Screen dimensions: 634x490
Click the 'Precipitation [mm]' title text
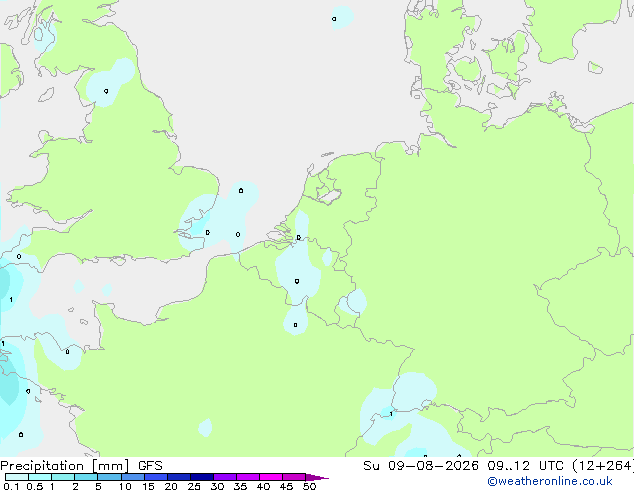tap(65, 466)
